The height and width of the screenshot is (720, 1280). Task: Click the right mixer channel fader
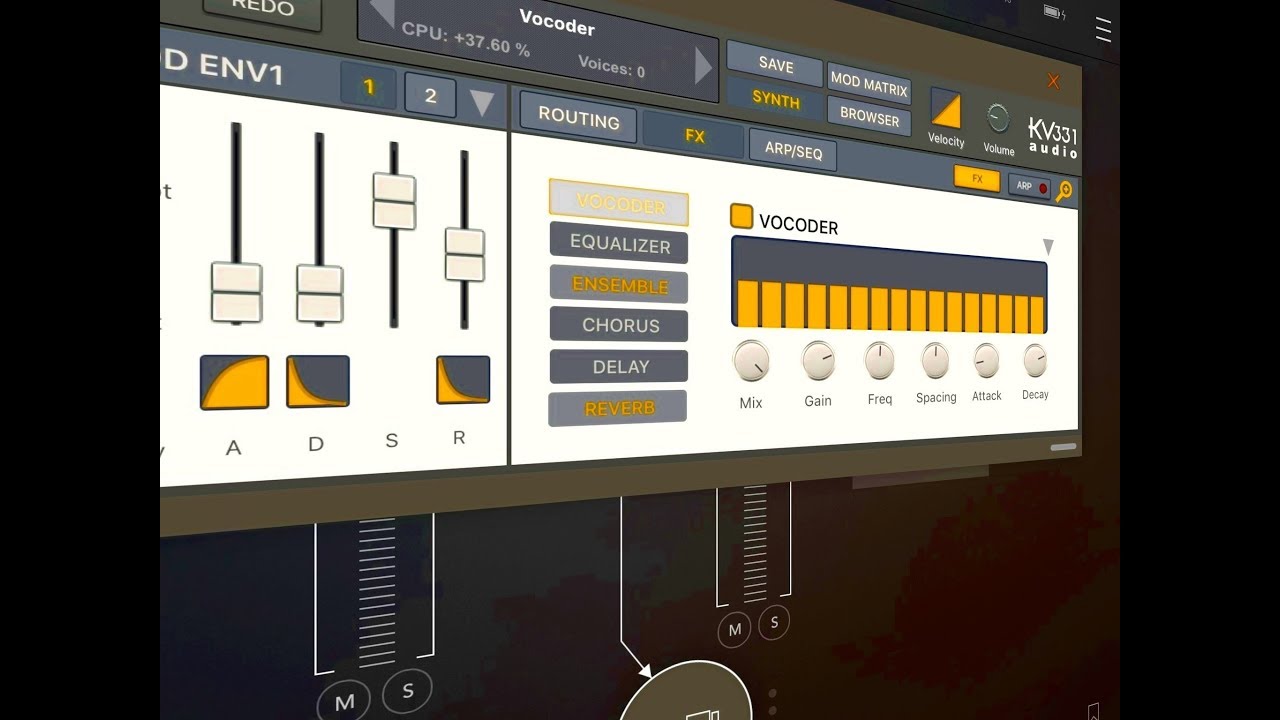[755, 545]
